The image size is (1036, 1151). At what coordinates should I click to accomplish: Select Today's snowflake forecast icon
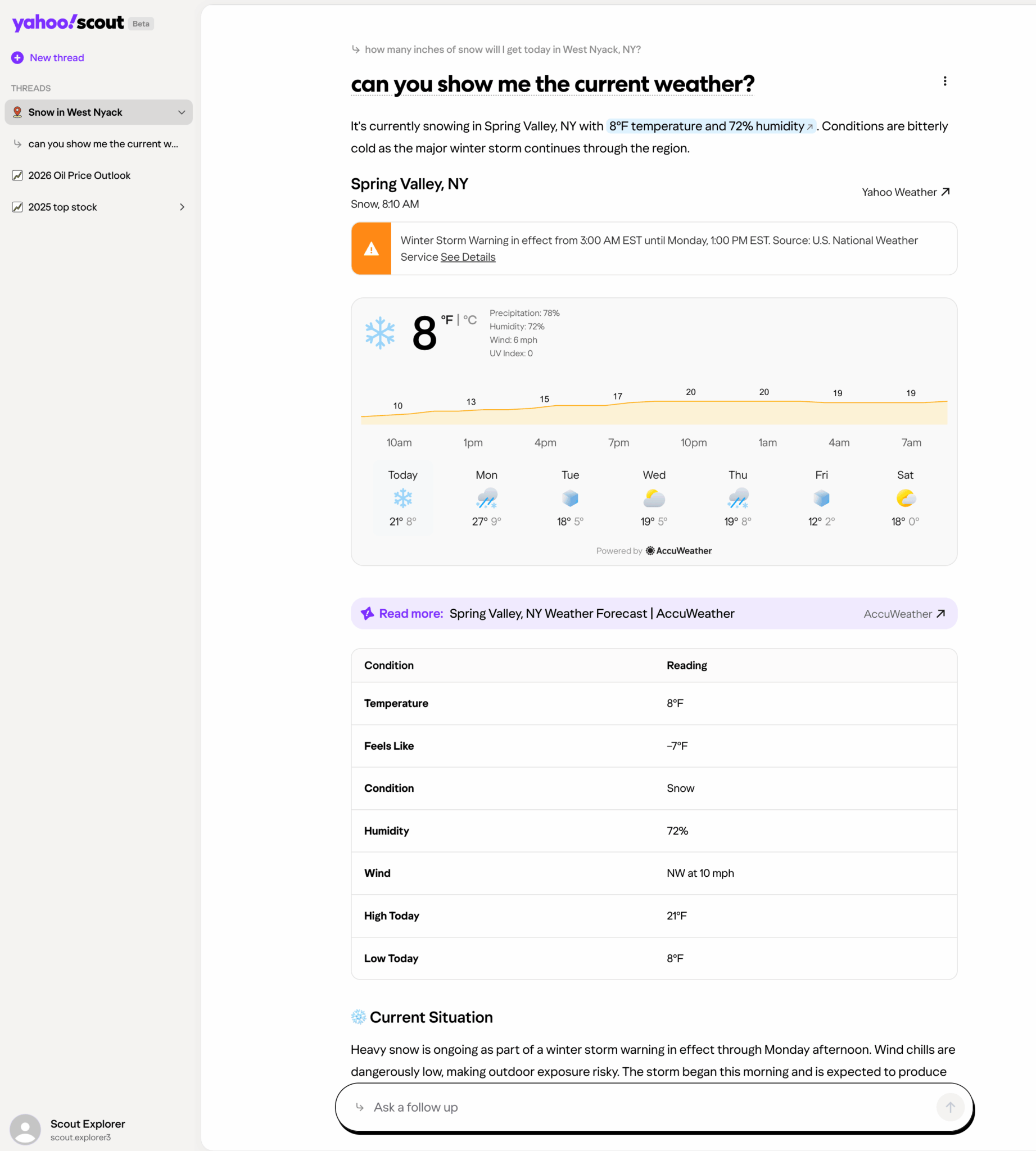tap(402, 499)
